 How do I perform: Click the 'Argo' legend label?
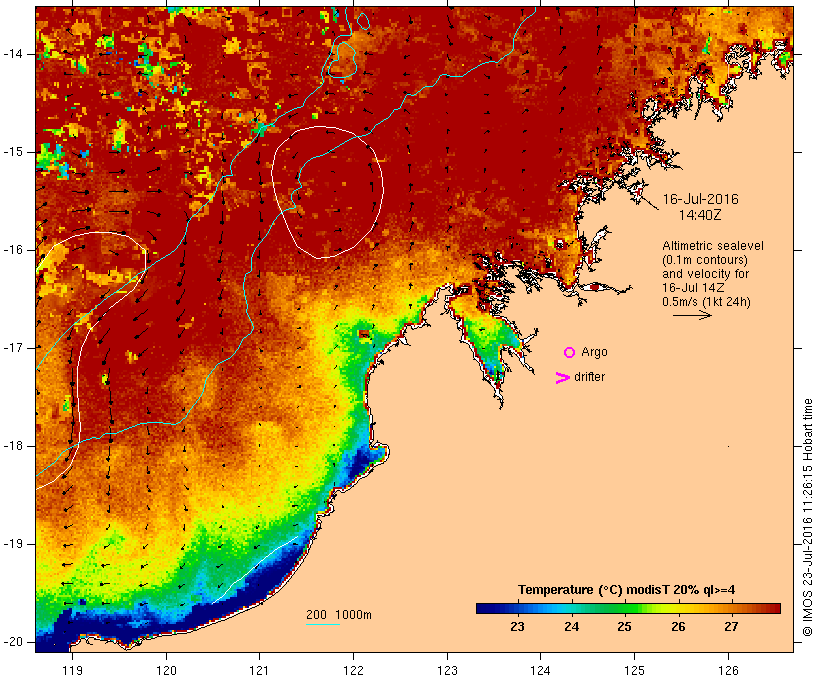[x=594, y=353]
